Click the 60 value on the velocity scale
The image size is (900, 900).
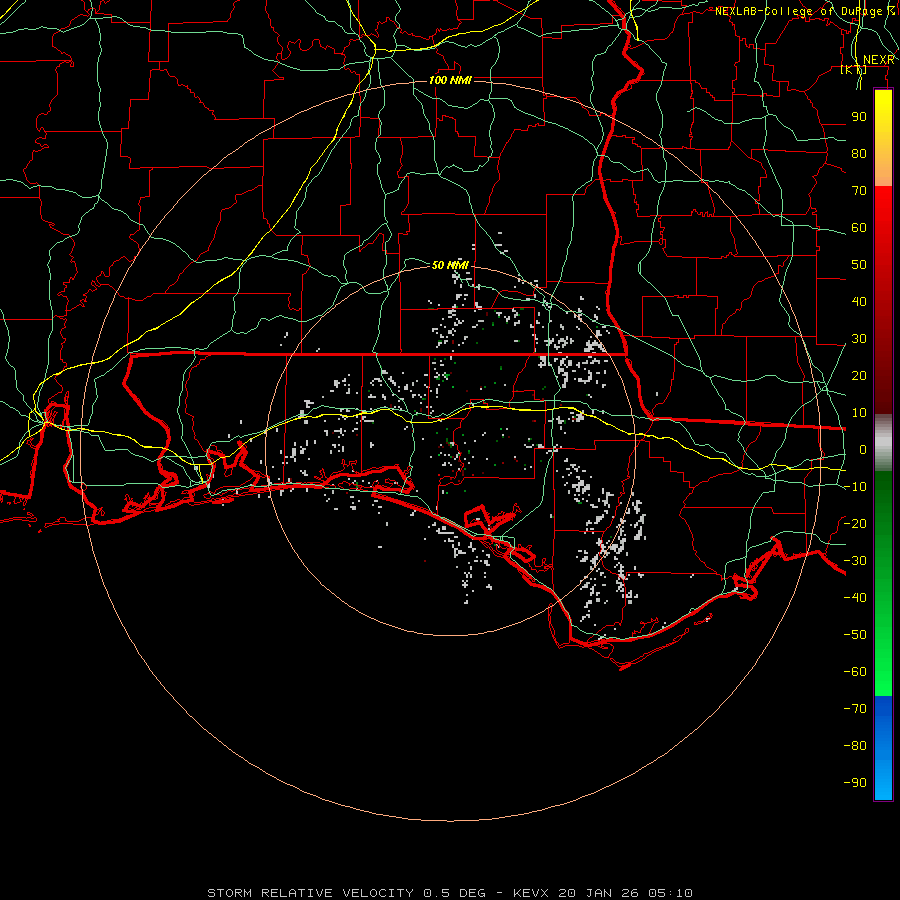point(859,228)
